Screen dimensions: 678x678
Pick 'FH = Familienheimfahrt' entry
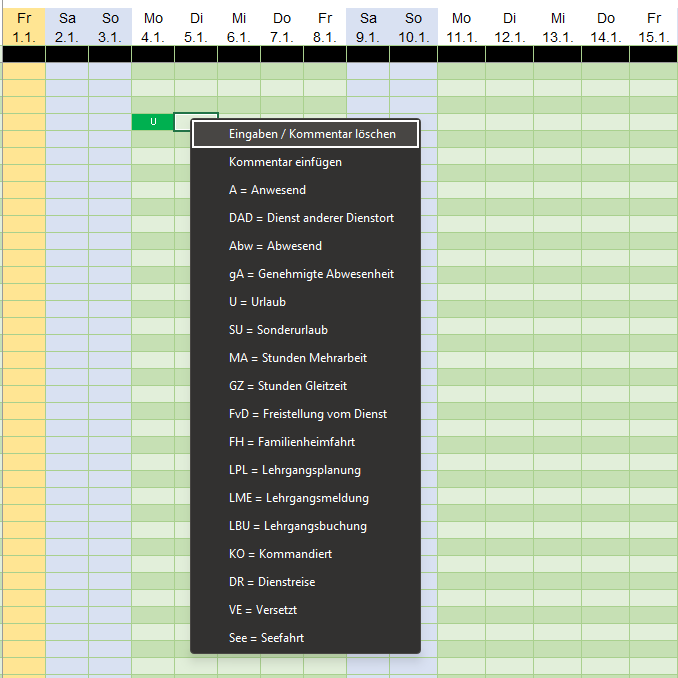(x=305, y=442)
